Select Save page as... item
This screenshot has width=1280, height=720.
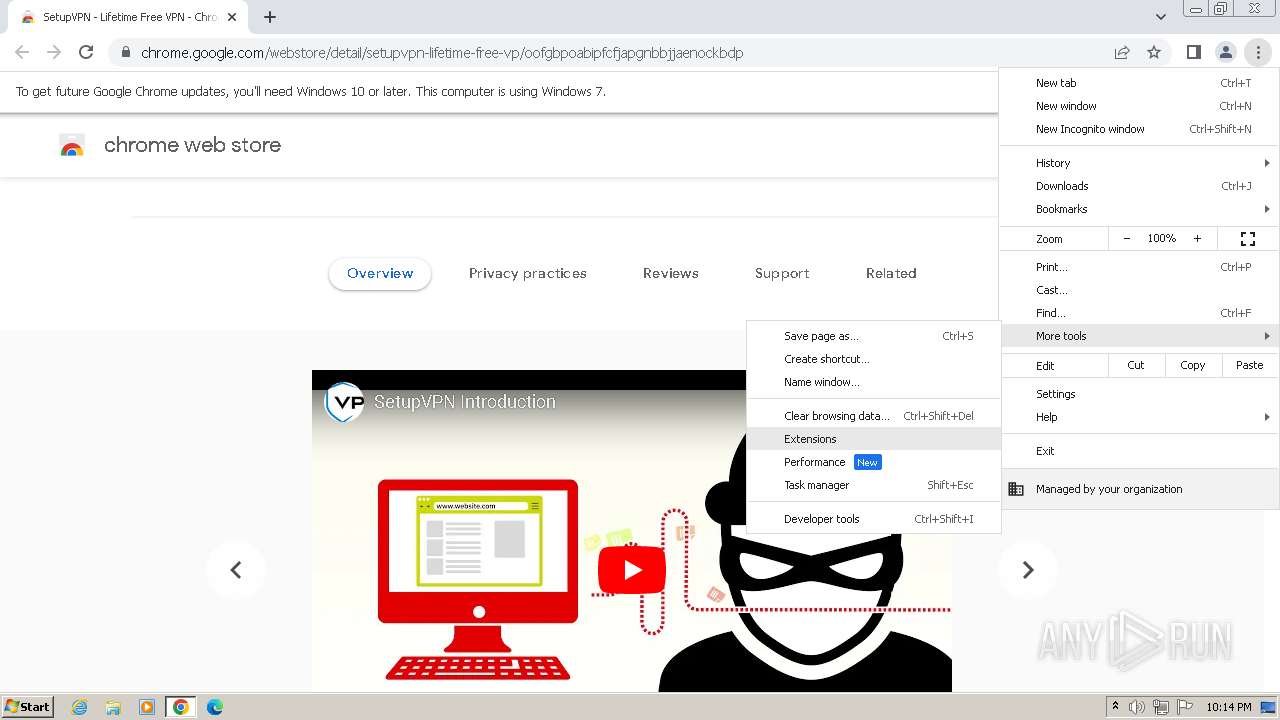tap(873, 336)
